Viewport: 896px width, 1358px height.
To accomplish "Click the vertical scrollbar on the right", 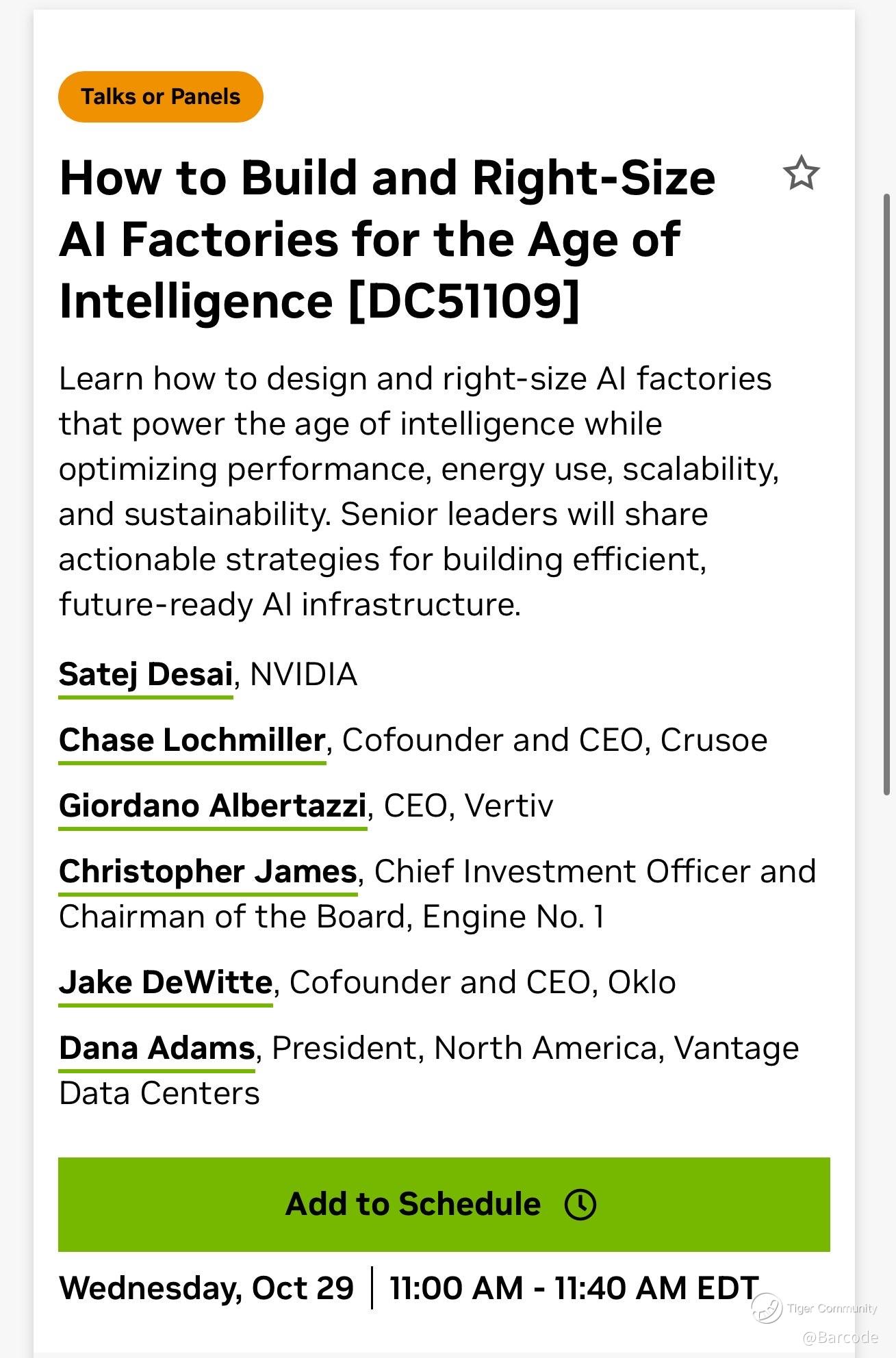I will coord(887,493).
